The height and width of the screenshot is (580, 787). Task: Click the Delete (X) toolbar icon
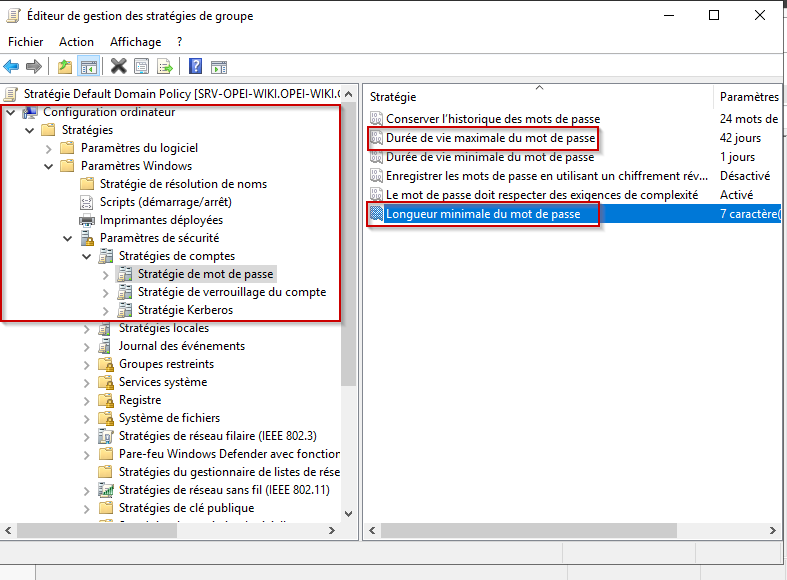click(118, 66)
